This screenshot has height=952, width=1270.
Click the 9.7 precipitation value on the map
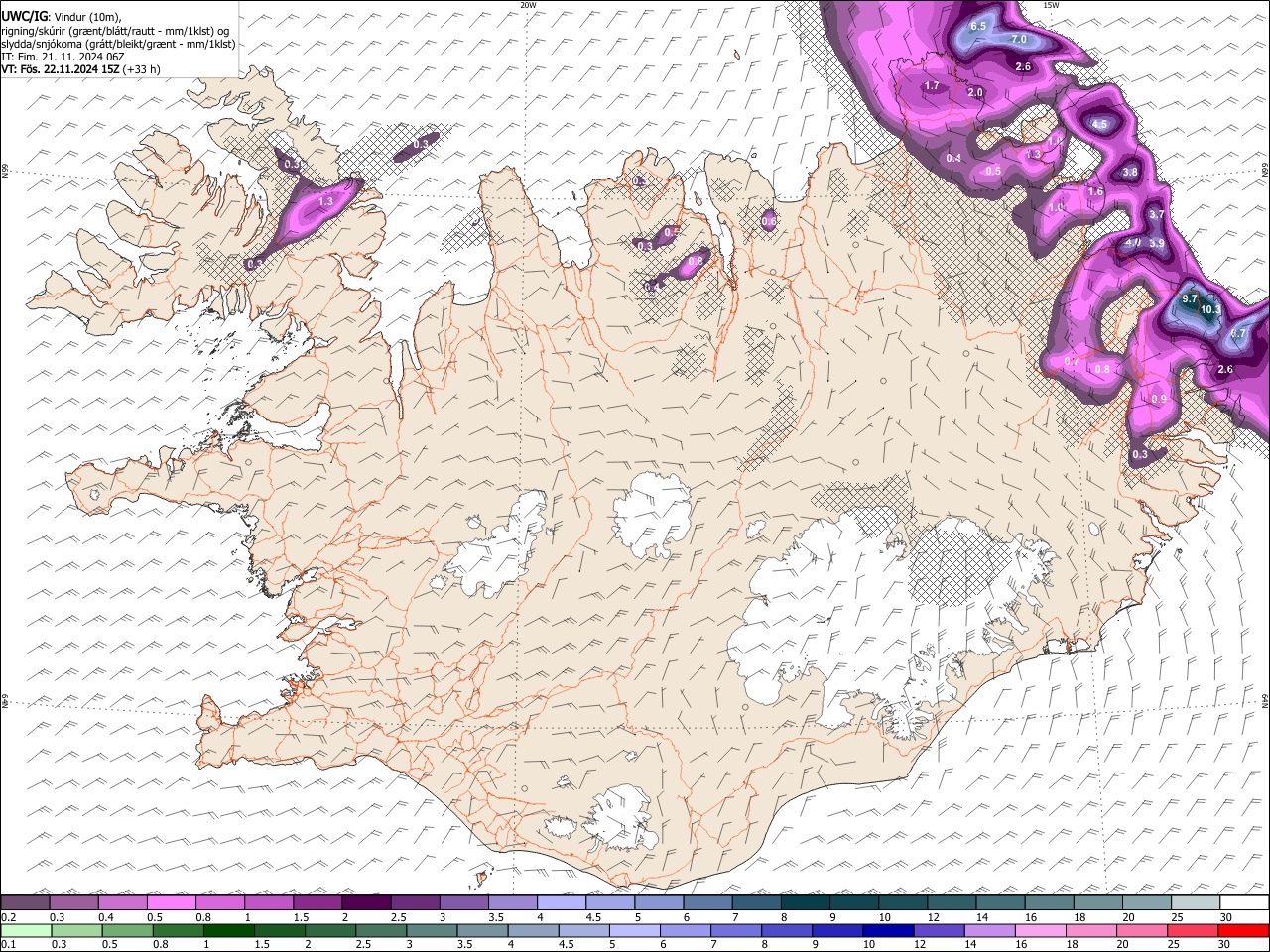pos(1191,297)
